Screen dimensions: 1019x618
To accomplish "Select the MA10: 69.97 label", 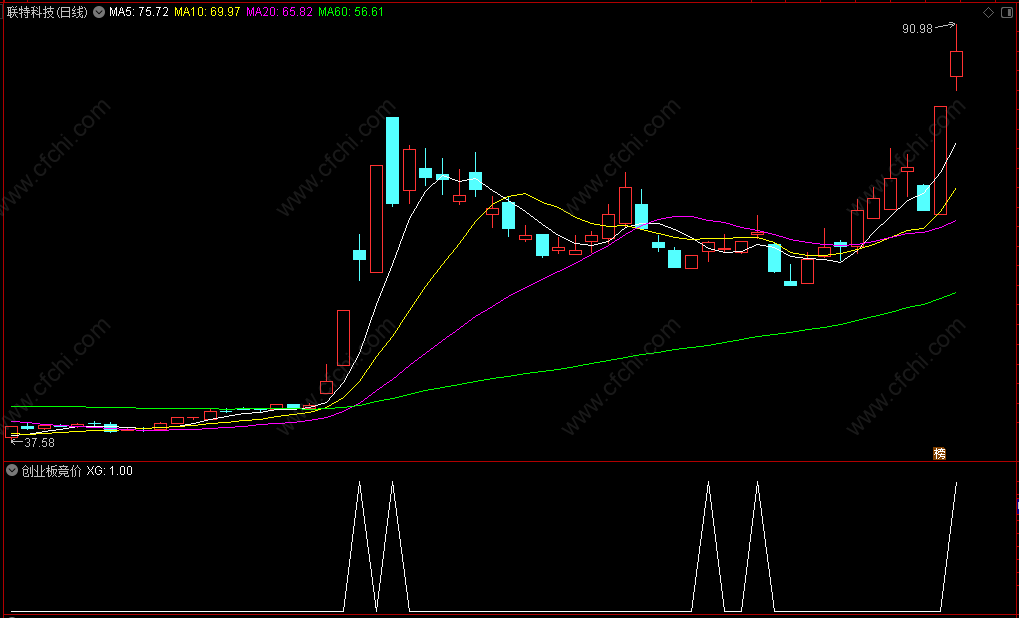I will [x=207, y=12].
